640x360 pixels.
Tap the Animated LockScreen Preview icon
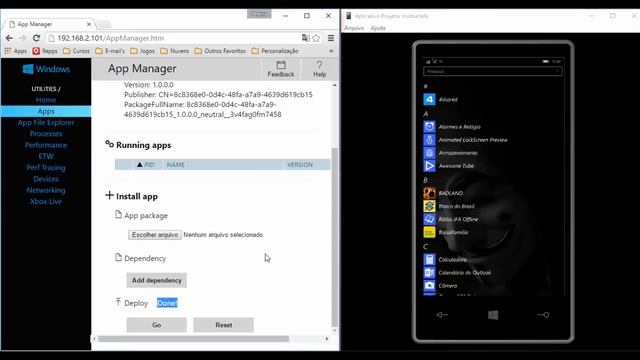[x=429, y=140]
